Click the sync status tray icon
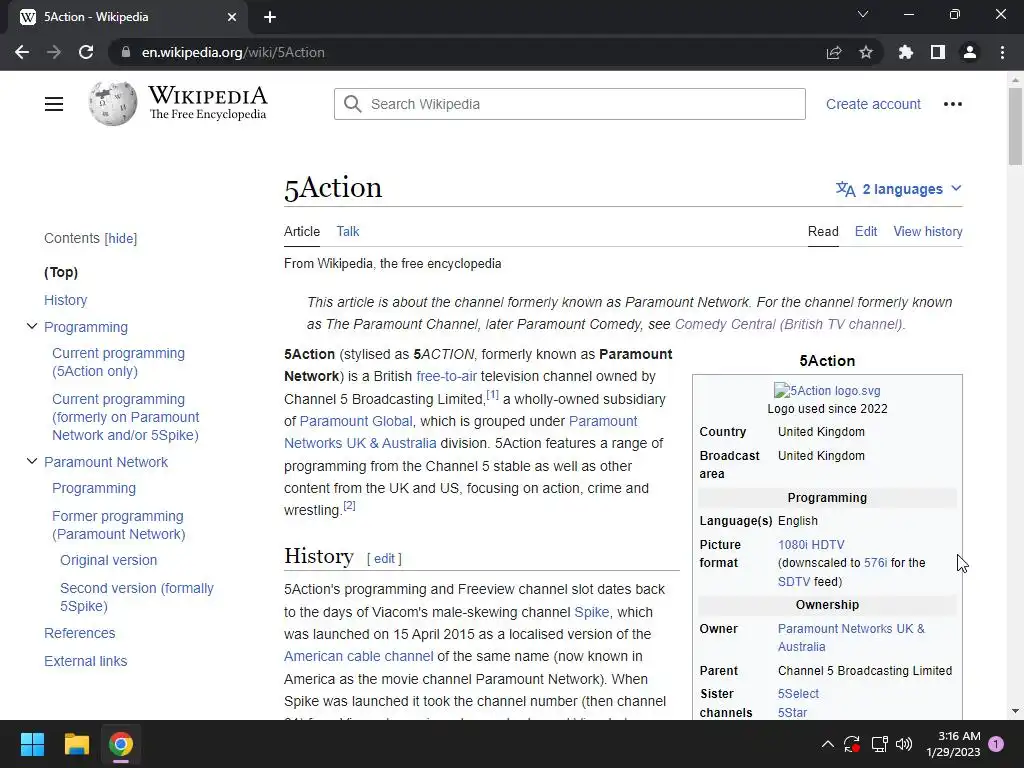Image resolution: width=1024 pixels, height=768 pixels. [852, 744]
